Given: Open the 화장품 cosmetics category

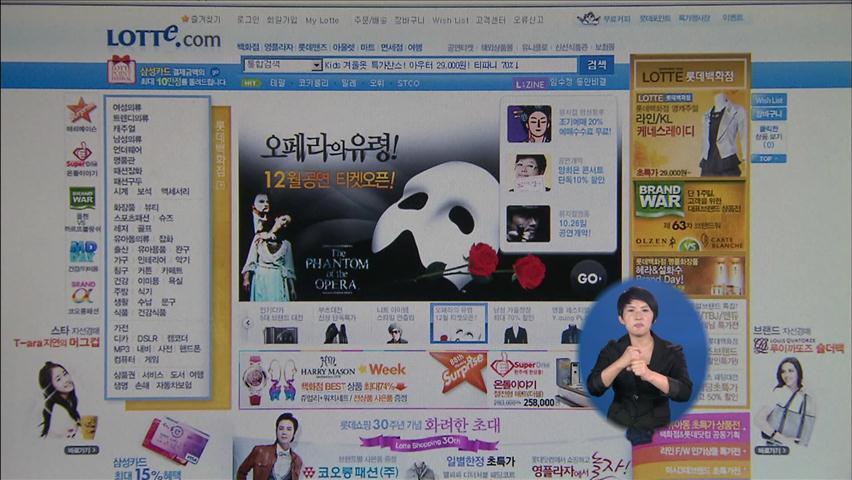Looking at the screenshot, I should [124, 208].
